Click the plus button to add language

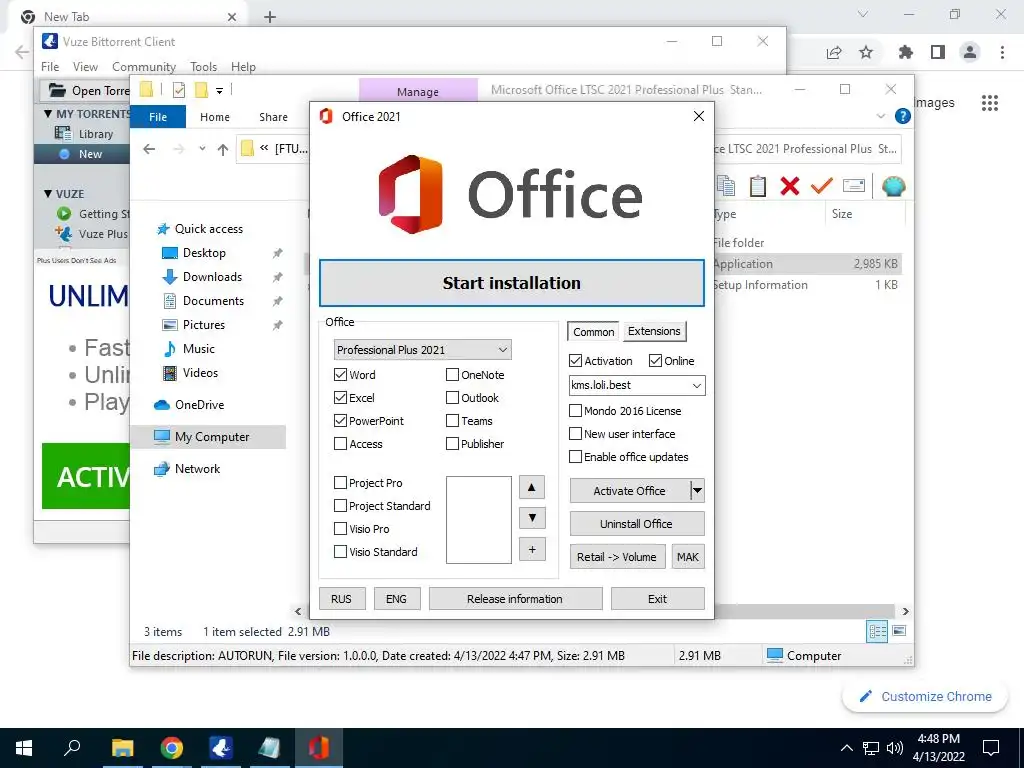coord(532,549)
